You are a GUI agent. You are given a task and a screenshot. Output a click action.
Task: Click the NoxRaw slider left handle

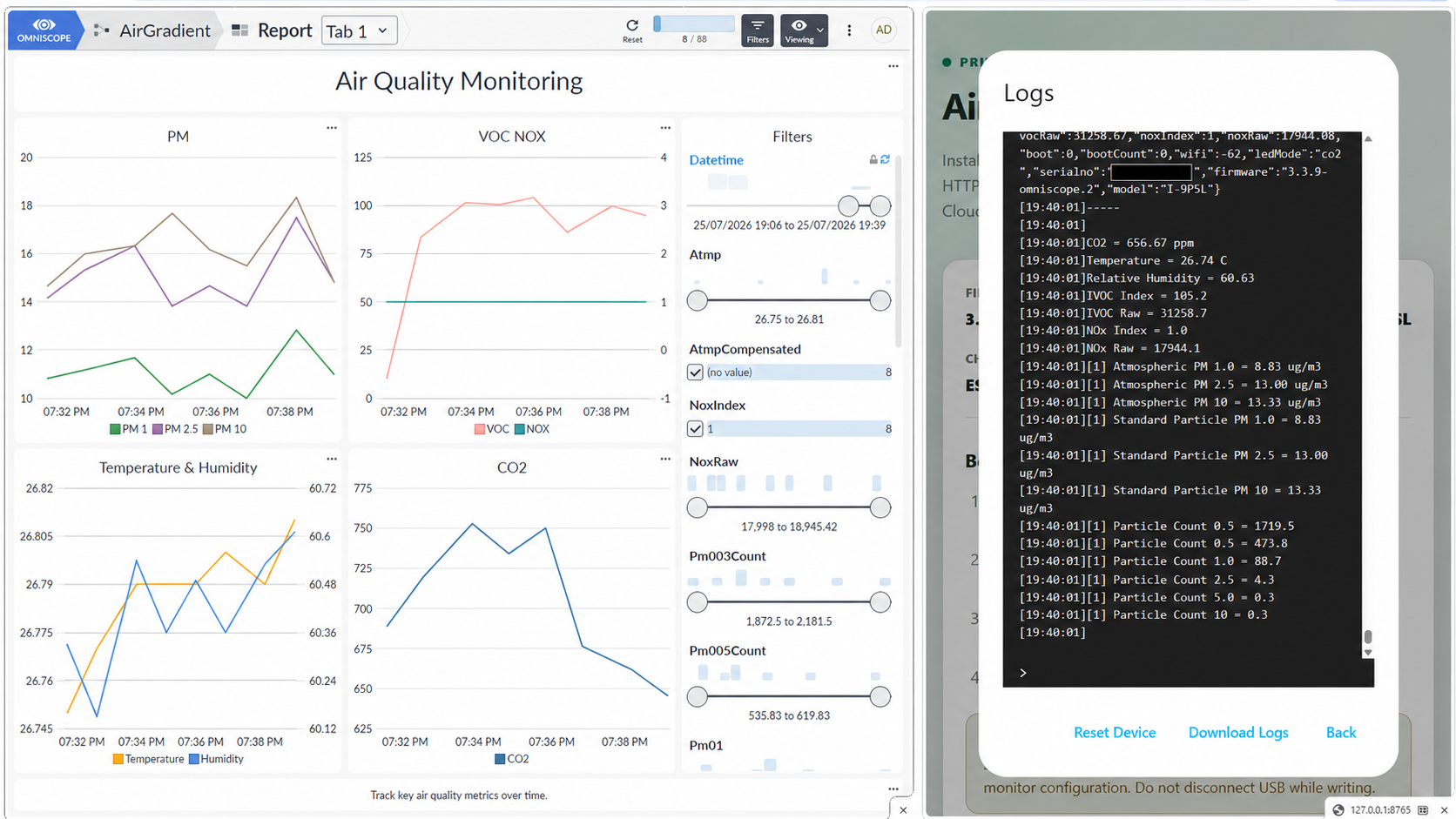tap(698, 507)
